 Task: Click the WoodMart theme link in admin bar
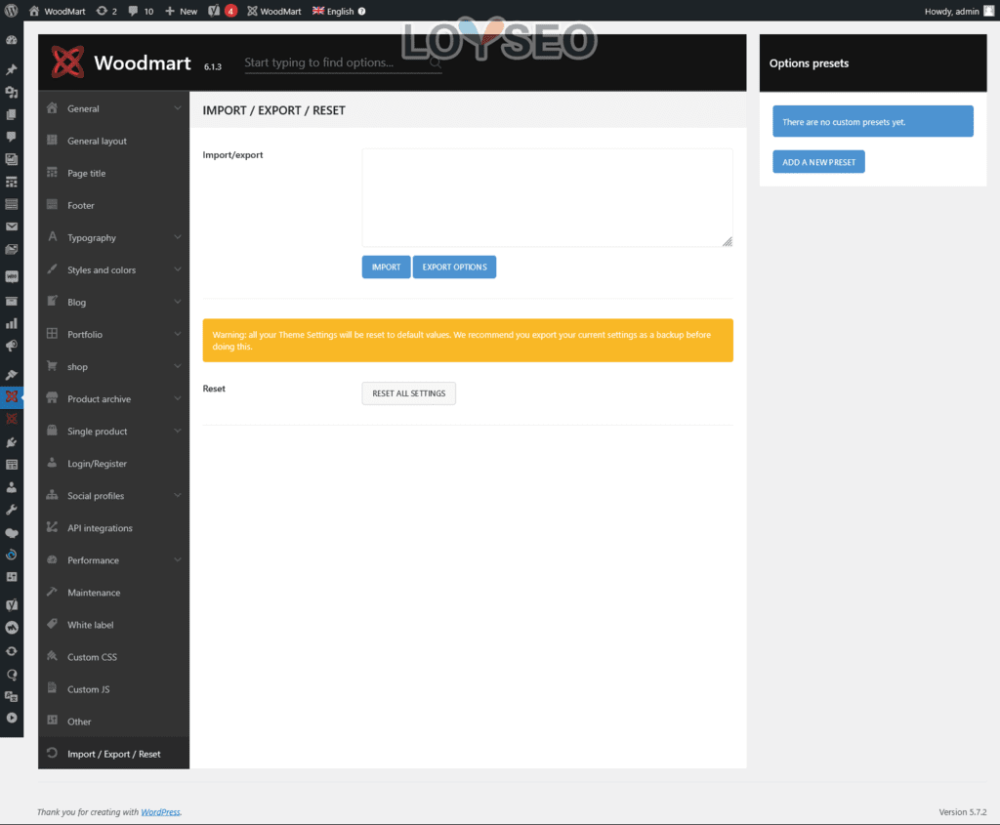point(274,11)
